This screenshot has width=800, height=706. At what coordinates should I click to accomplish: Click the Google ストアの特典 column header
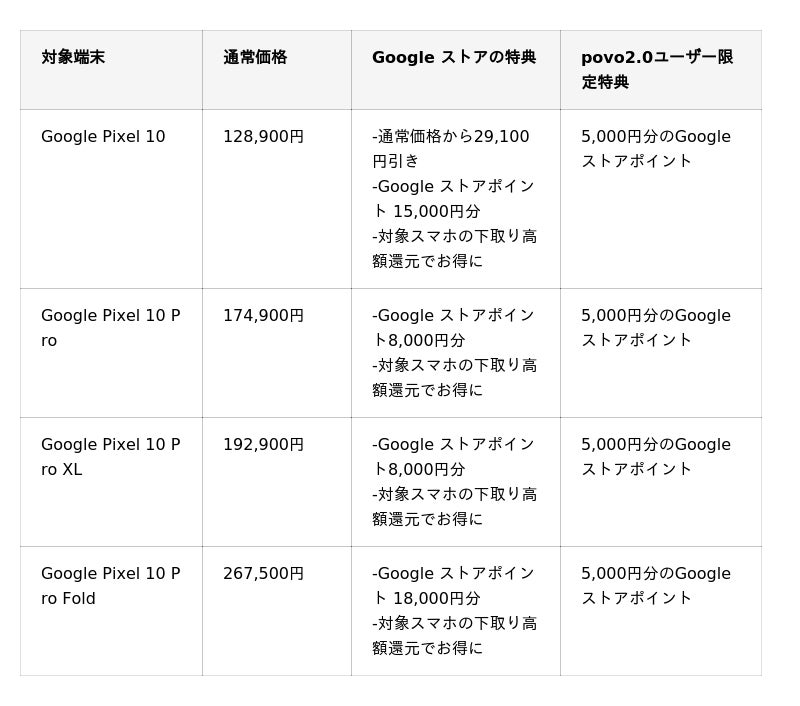point(454,58)
